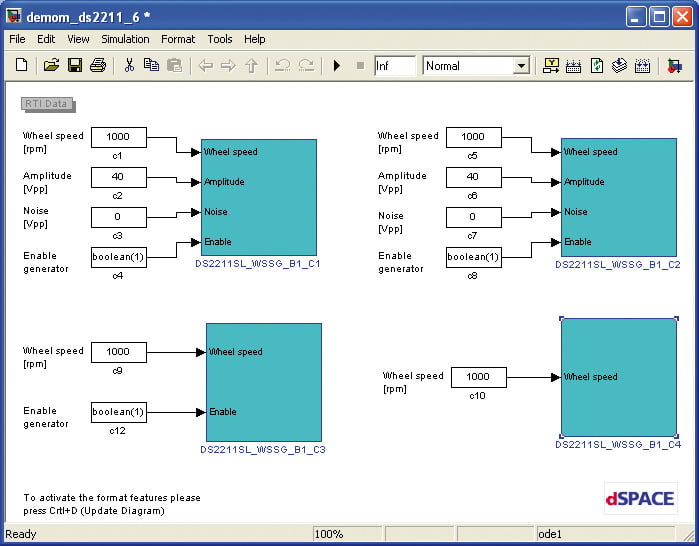699x546 pixels.
Task: Click the second build icon after Normal dropdown
Action: (573, 66)
